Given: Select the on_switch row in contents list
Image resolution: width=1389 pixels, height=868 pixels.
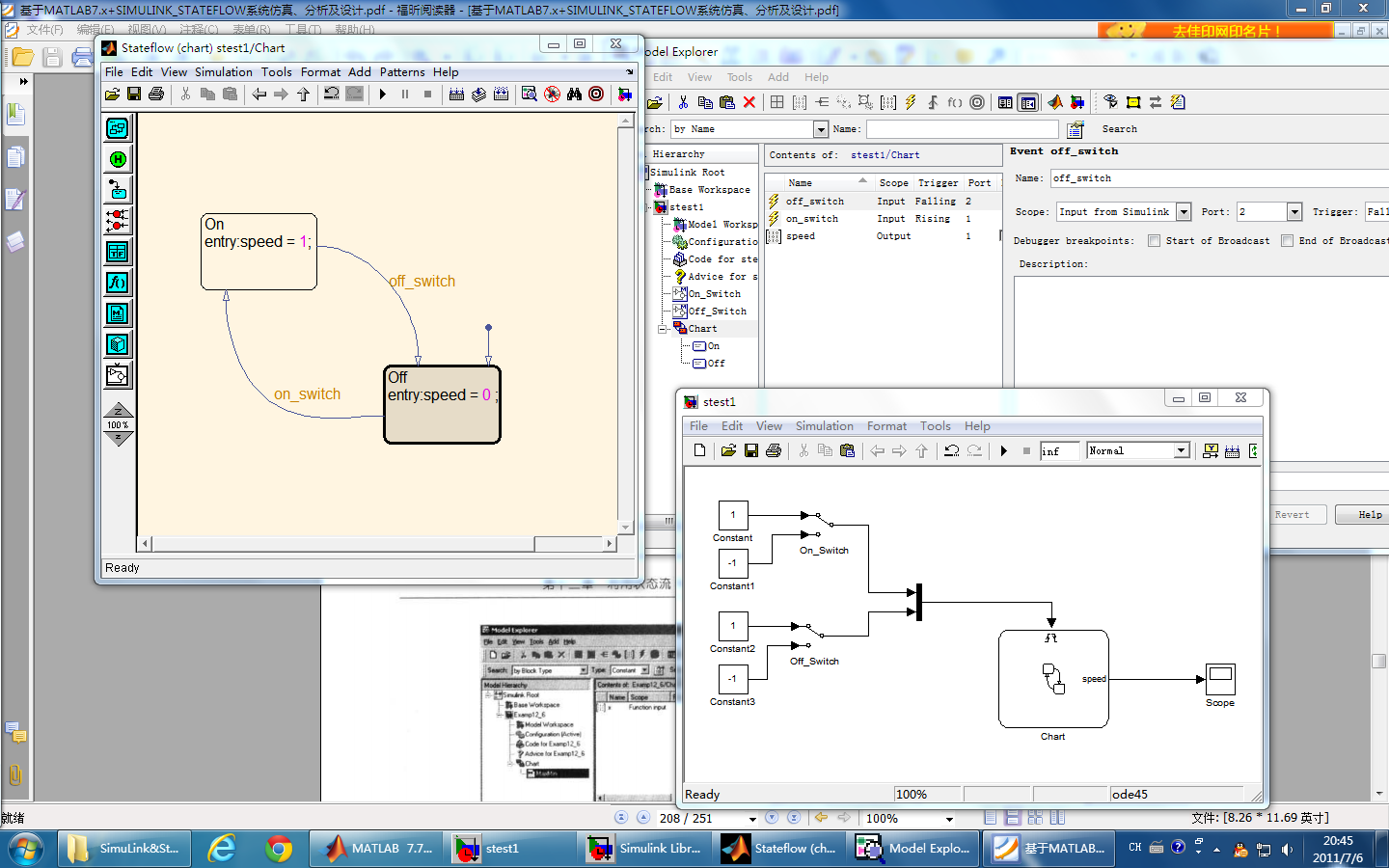Looking at the screenshot, I should point(883,219).
